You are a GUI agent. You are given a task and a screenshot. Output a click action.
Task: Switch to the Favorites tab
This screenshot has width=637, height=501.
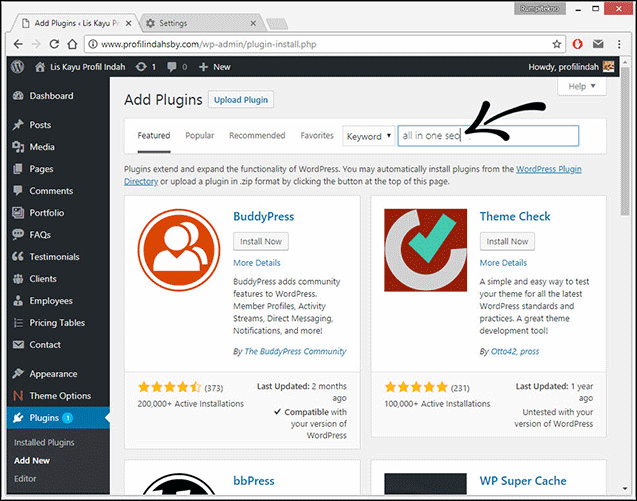(317, 136)
